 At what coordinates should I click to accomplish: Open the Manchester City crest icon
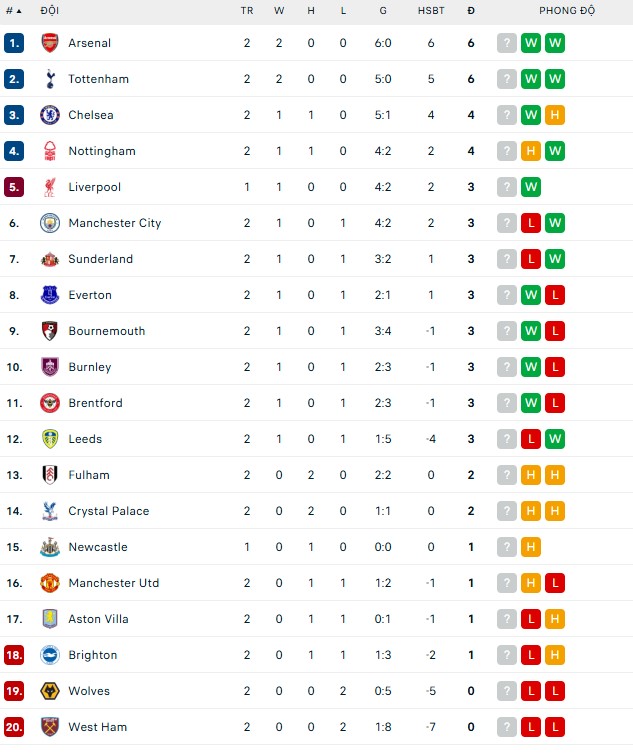coord(50,223)
